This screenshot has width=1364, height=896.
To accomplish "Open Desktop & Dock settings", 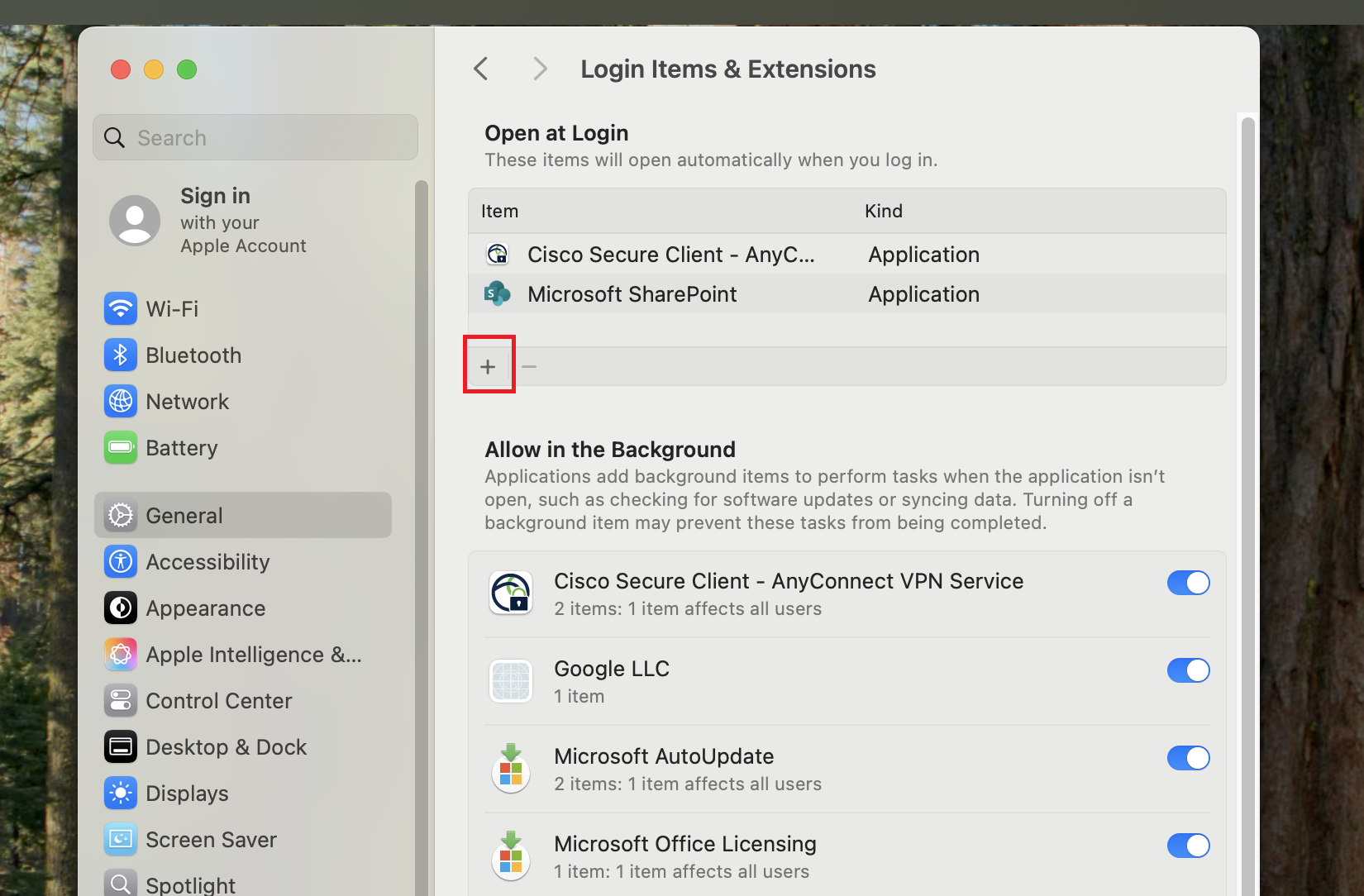I will (226, 747).
